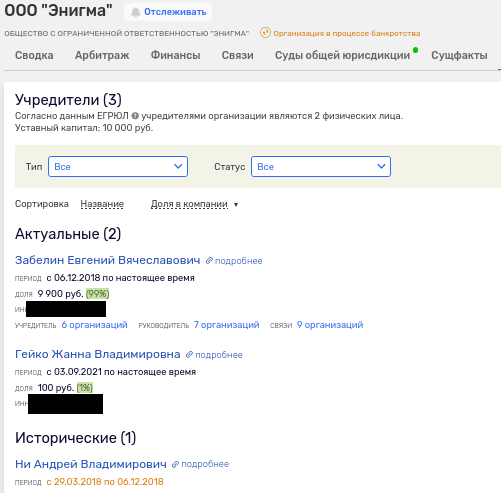The height and width of the screenshot is (493, 501).
Task: View the 7 организаций руководитель link
Action: point(227,325)
